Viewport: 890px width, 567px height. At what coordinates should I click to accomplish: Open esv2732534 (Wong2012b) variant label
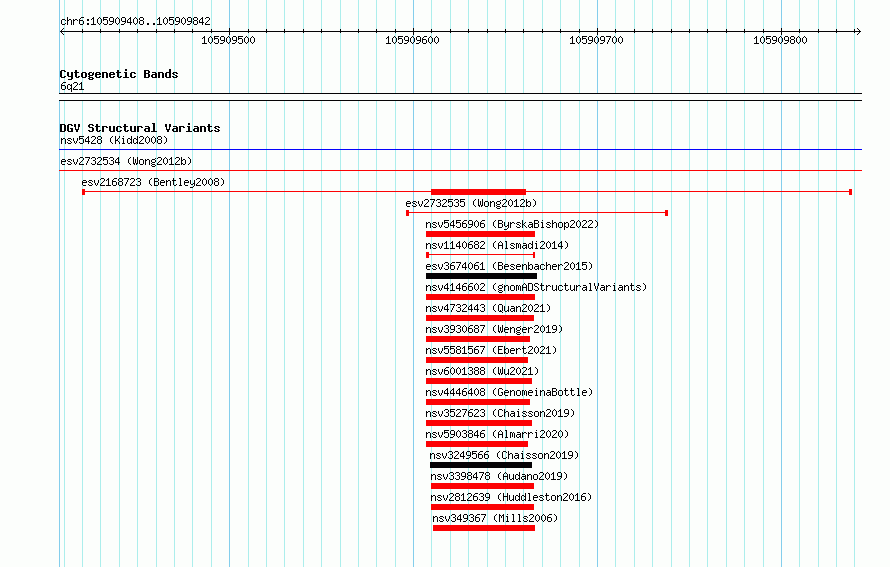pyautogui.click(x=126, y=161)
